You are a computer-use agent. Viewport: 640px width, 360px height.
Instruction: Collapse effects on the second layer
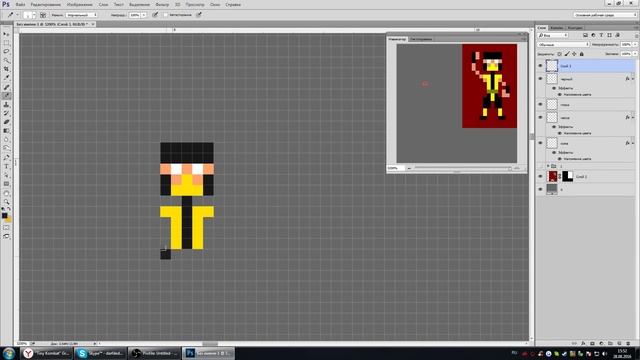tap(633, 79)
